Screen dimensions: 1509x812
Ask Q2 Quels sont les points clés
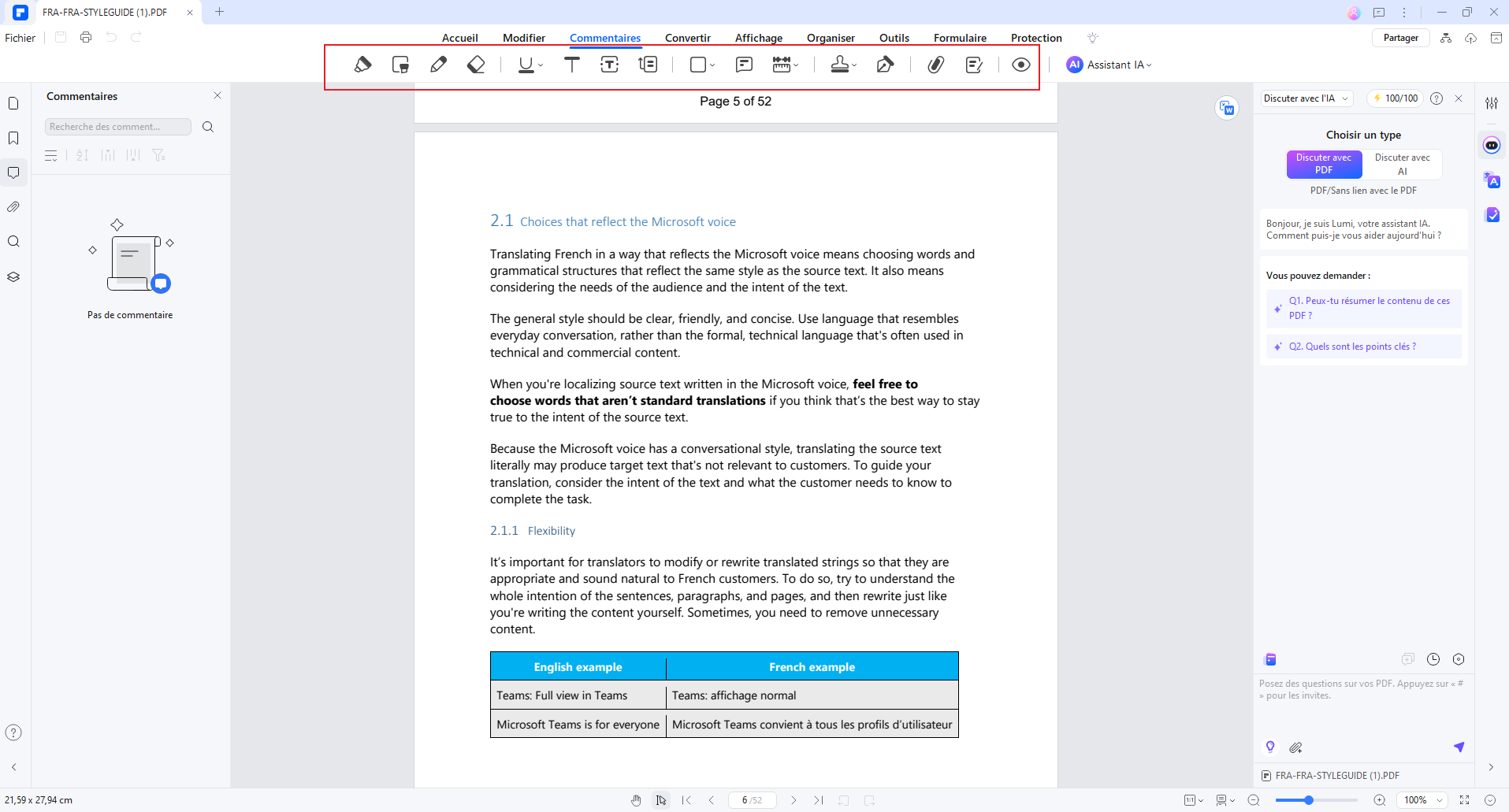[x=1364, y=347]
